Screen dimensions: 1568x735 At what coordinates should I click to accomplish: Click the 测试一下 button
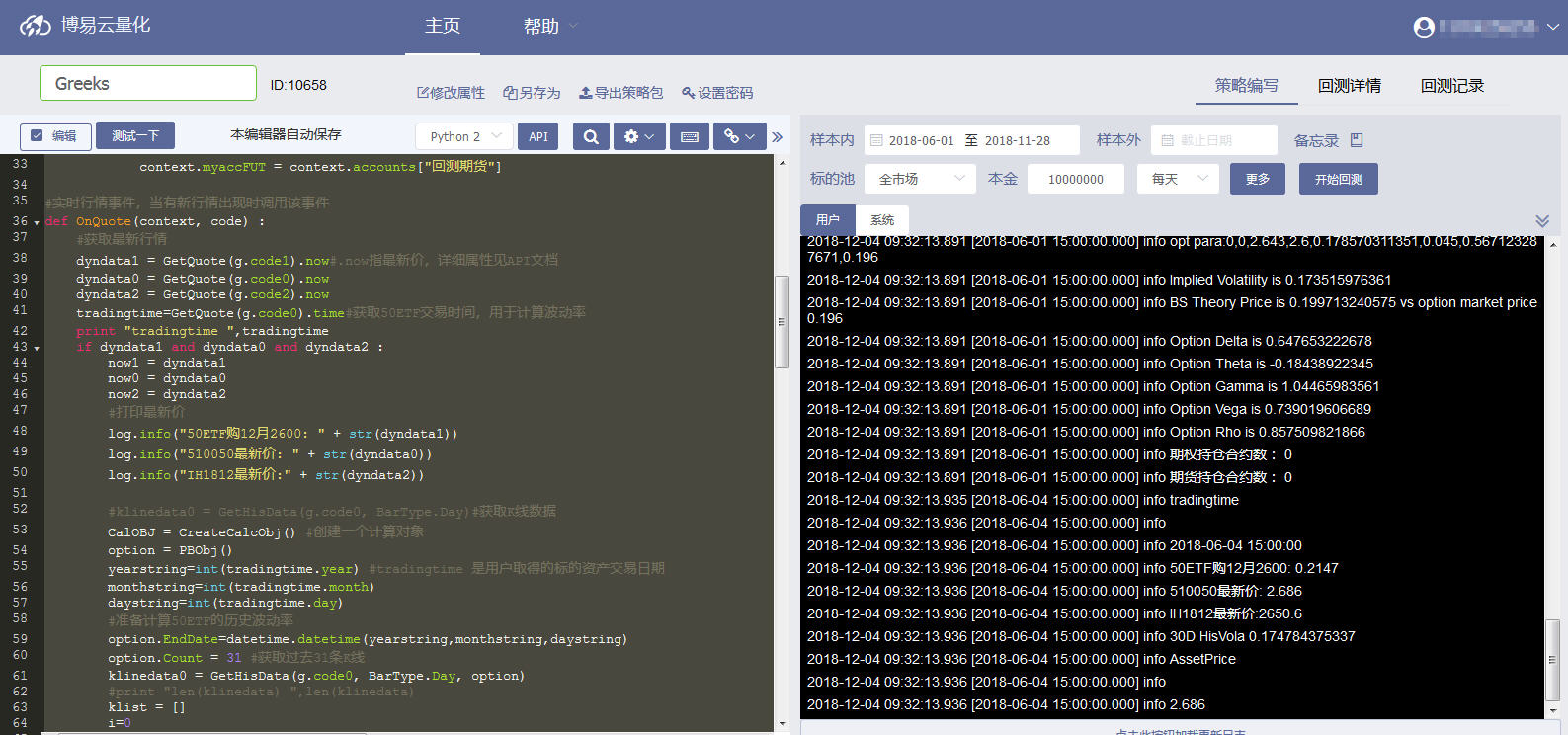135,135
